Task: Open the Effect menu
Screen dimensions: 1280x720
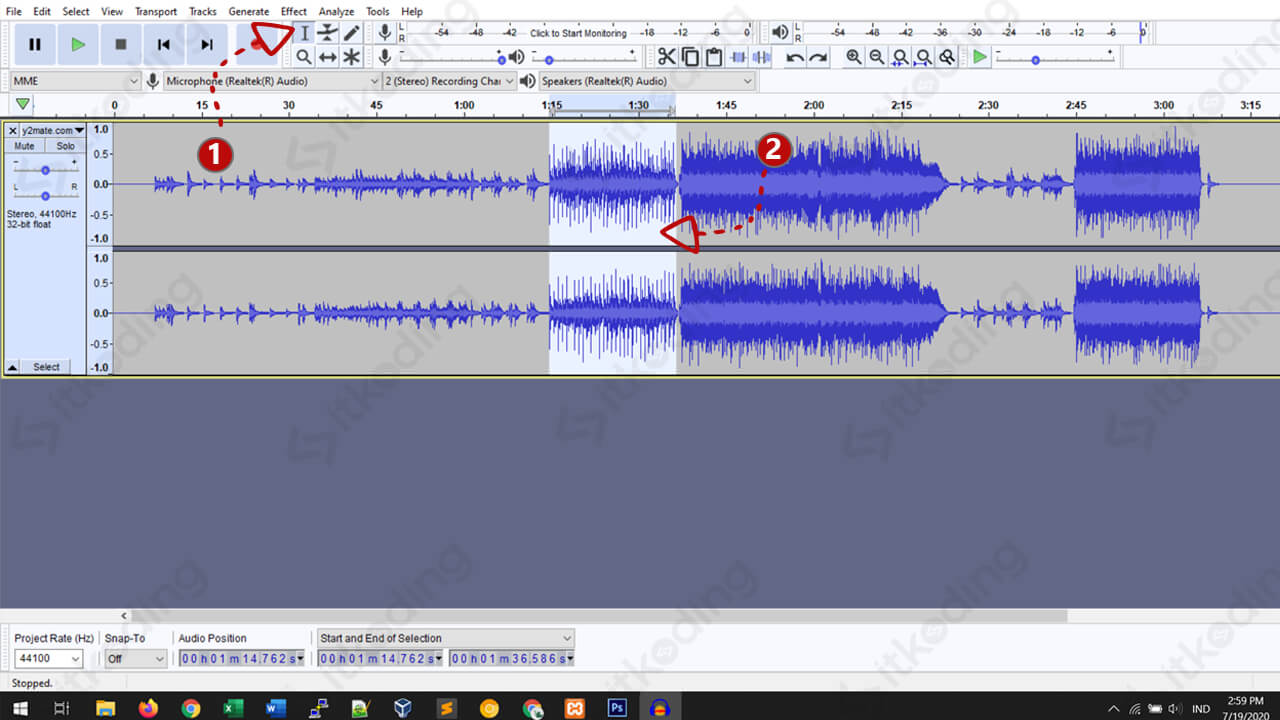Action: [294, 11]
